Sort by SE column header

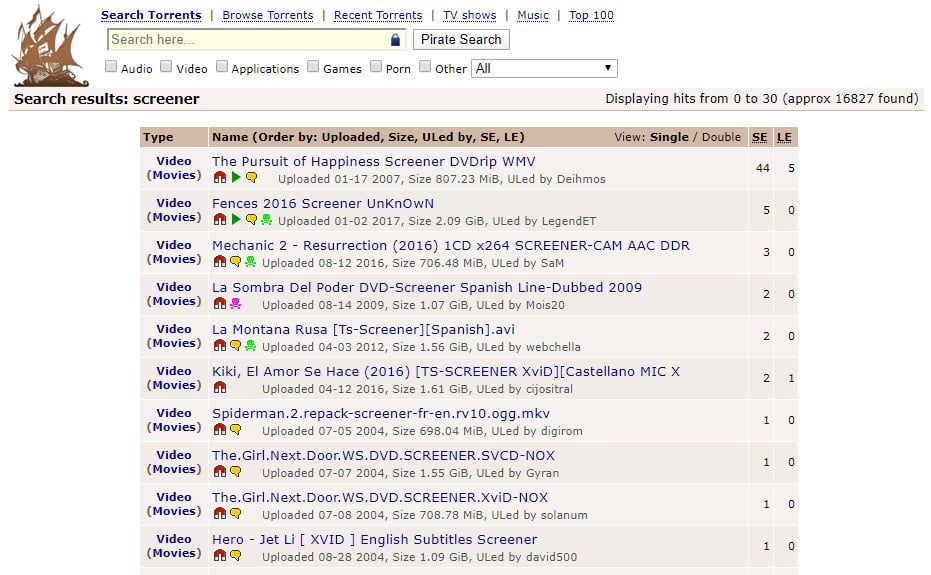click(x=759, y=137)
